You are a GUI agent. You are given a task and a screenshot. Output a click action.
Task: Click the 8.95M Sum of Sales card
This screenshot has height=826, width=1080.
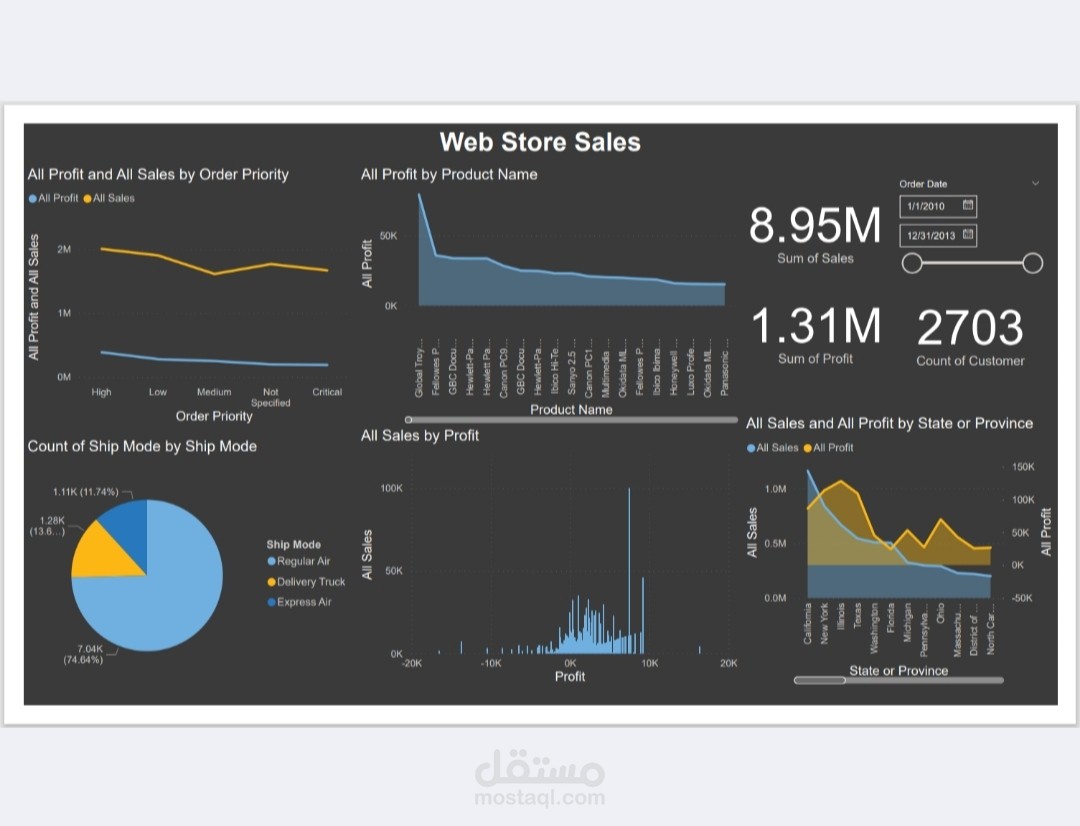point(815,234)
